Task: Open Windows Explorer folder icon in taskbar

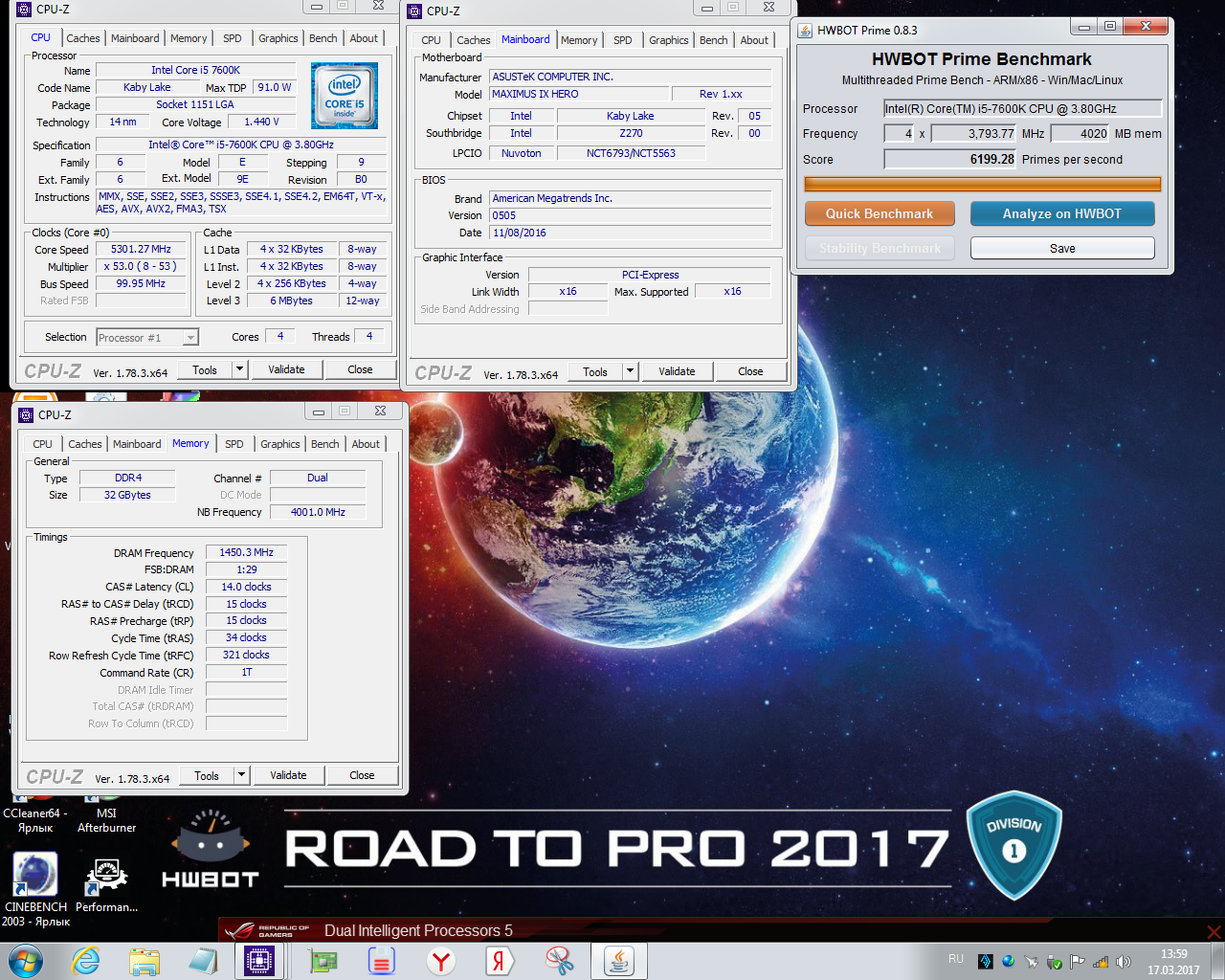Action: [x=145, y=961]
